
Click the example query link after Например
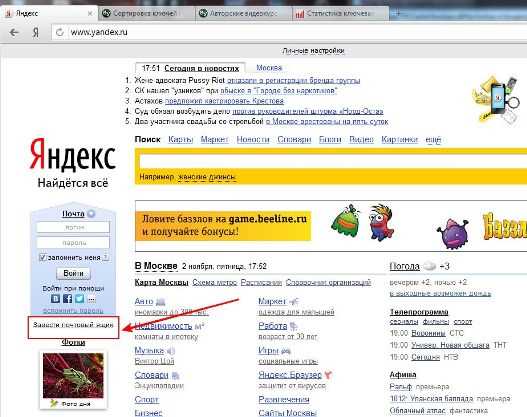207,177
